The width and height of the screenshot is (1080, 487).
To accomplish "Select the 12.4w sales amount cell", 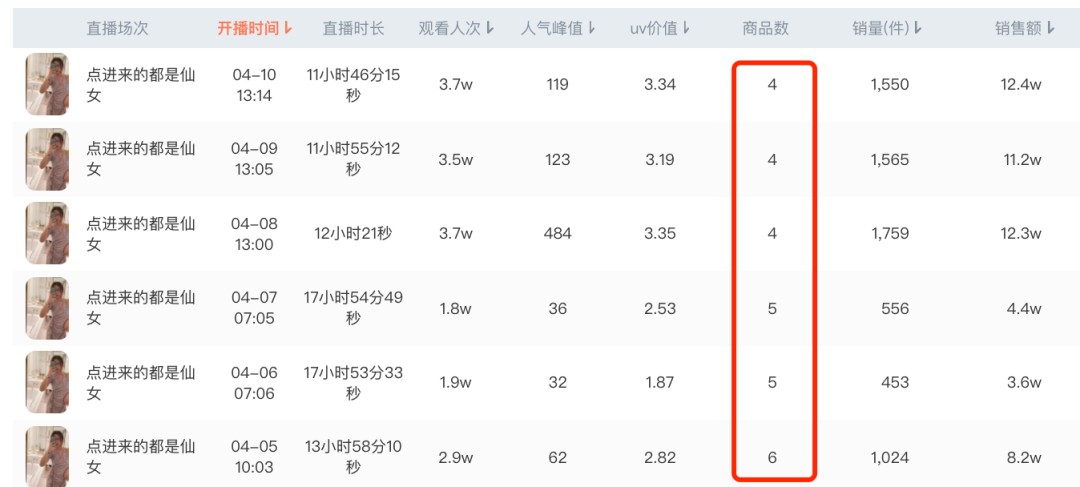I will (x=1021, y=85).
